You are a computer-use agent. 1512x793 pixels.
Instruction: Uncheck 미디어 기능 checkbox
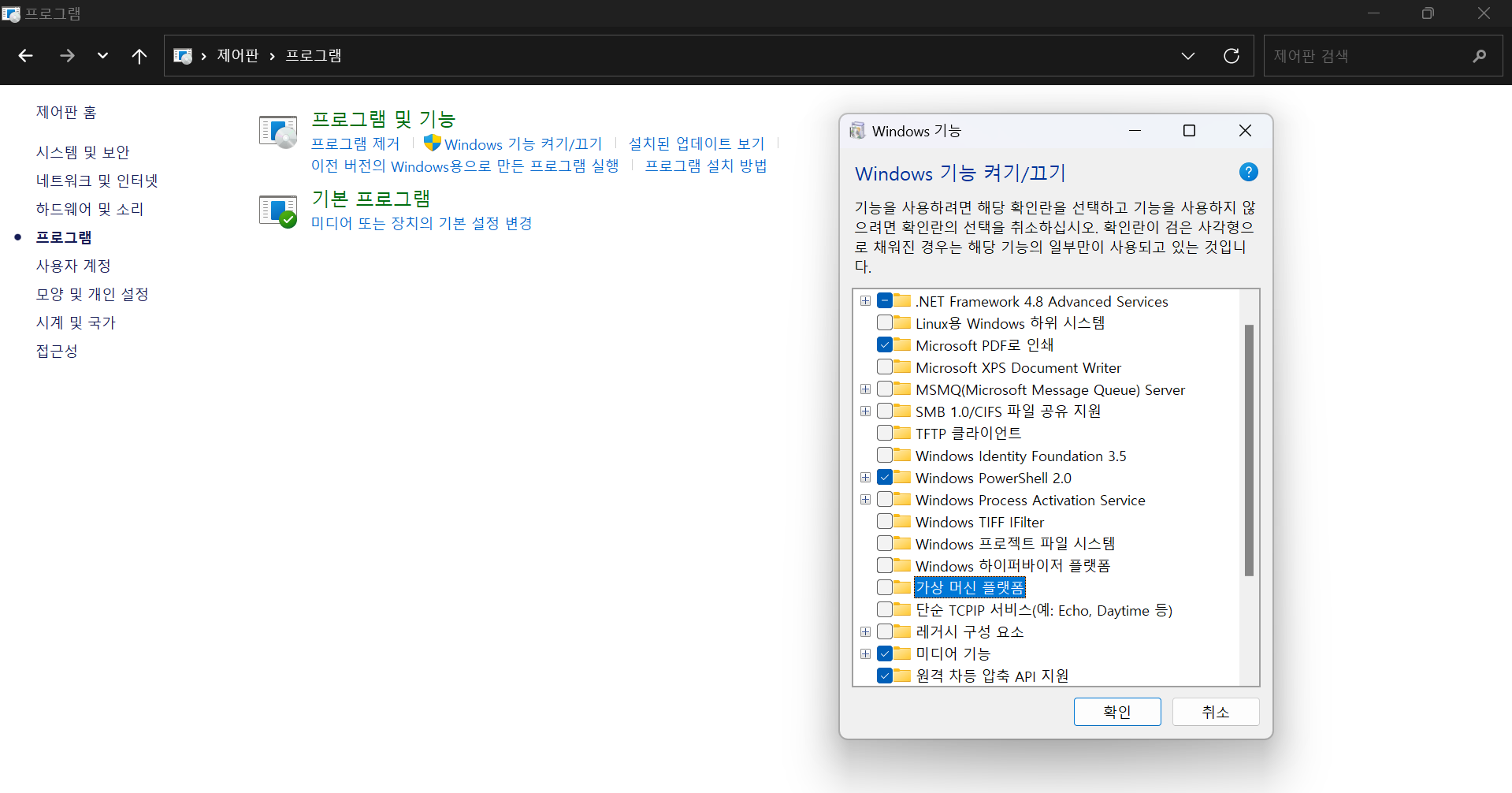tap(885, 653)
